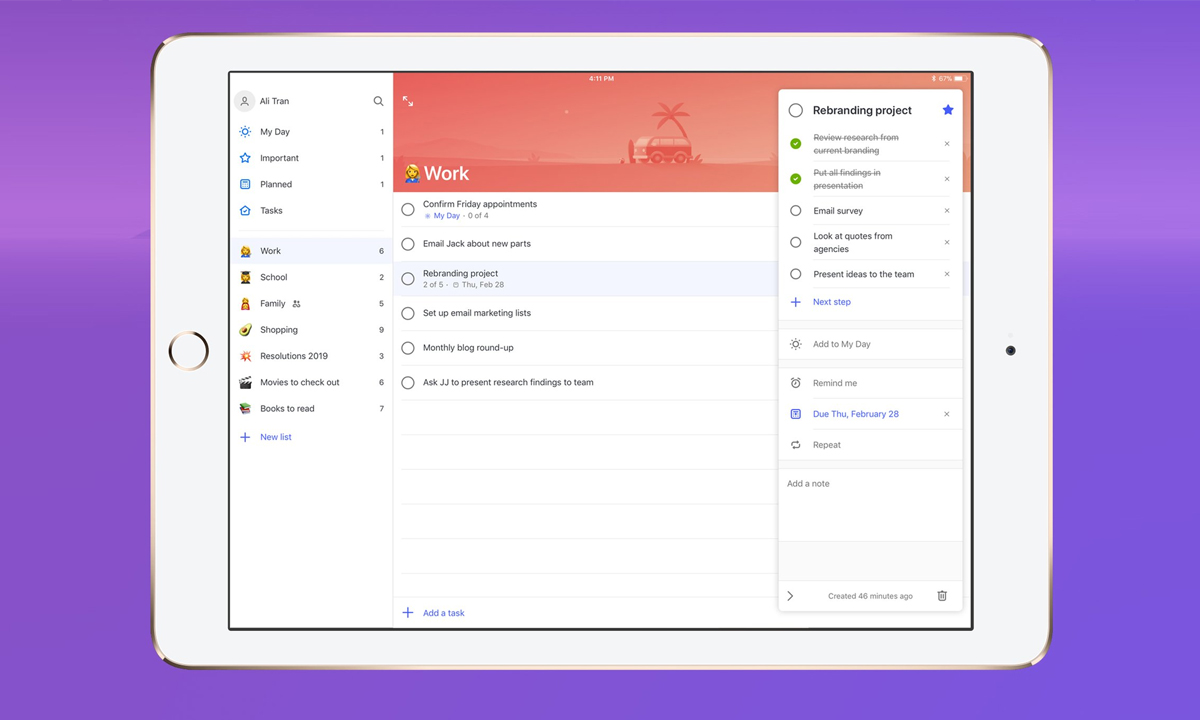1200x720 pixels.
Task: Delete the Email survey step with its X
Action: [x=947, y=211]
